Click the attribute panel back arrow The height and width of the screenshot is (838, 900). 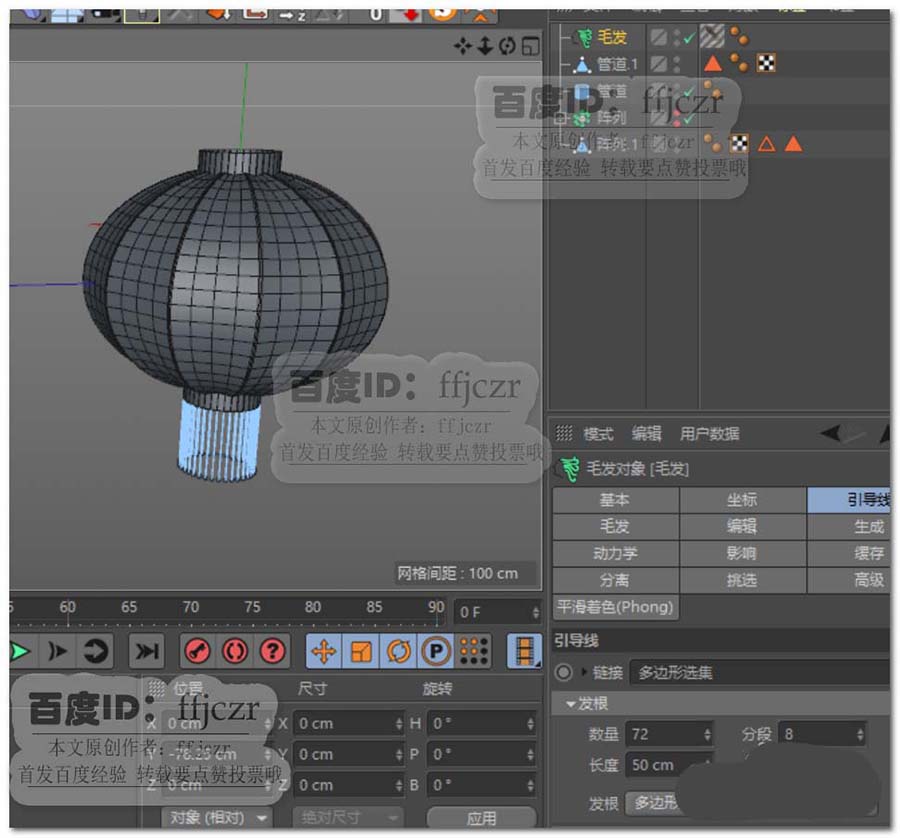tap(831, 433)
